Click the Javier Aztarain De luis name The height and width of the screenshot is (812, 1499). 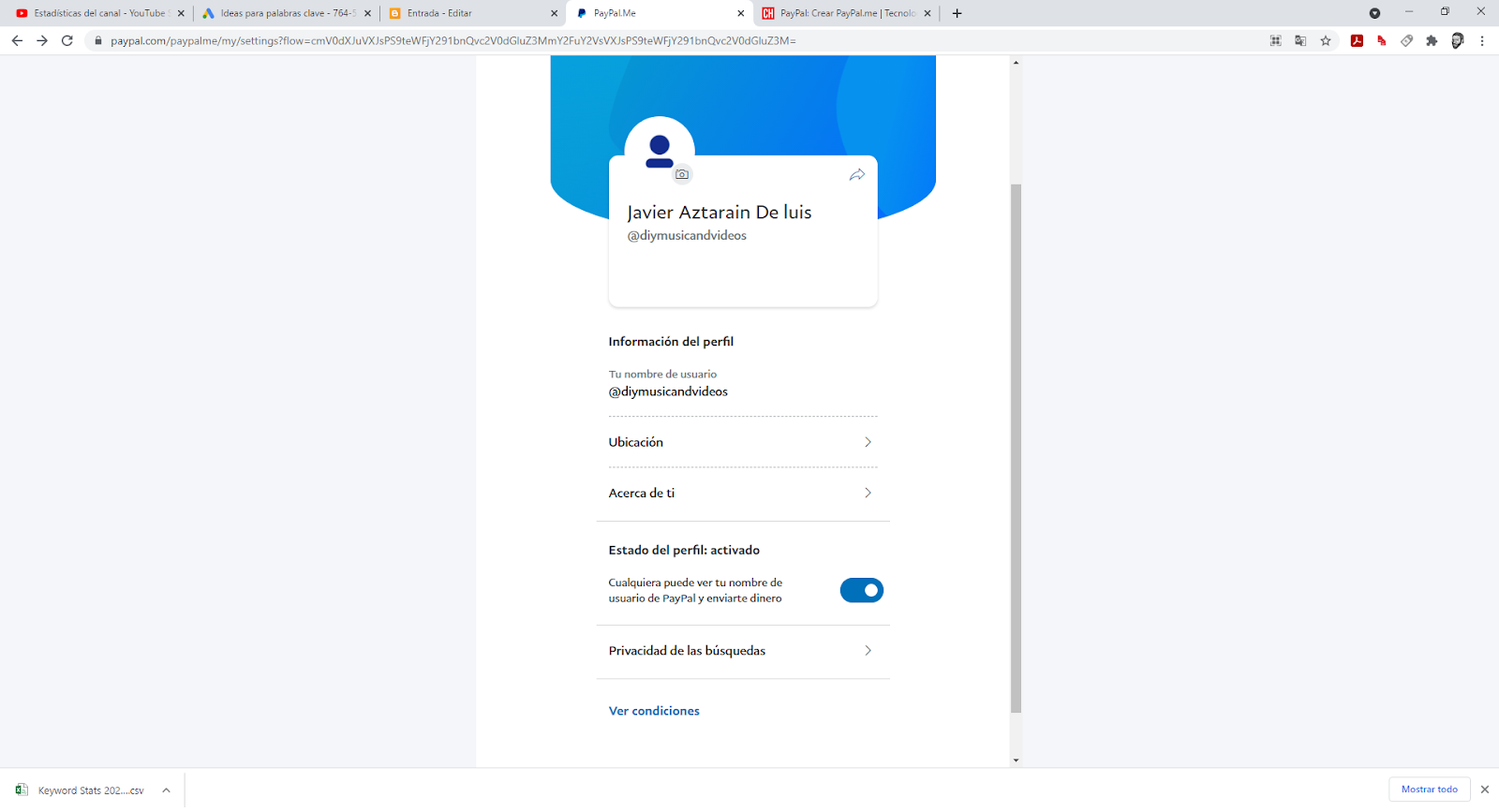click(720, 213)
